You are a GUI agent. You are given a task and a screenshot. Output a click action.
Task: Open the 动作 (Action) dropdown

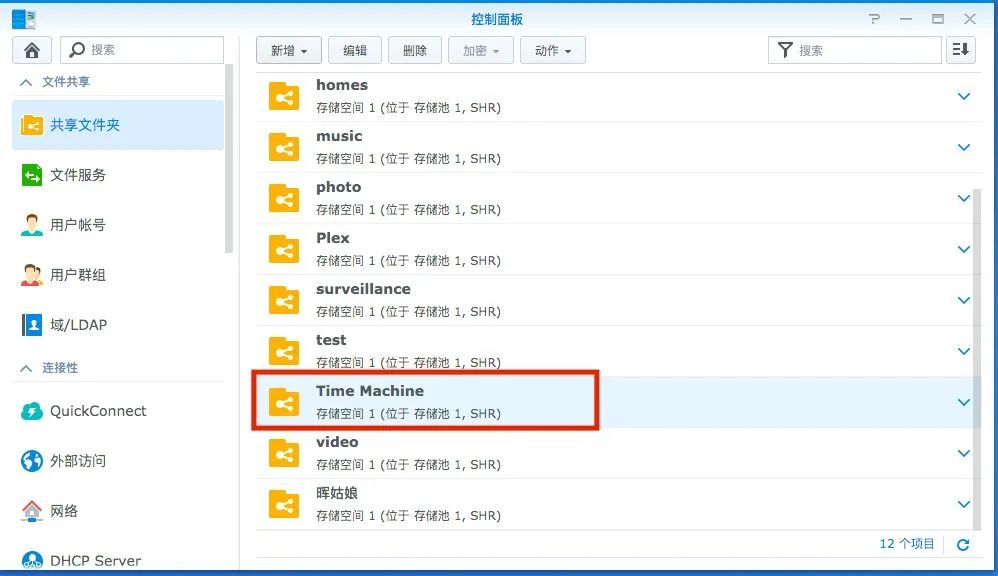point(553,49)
